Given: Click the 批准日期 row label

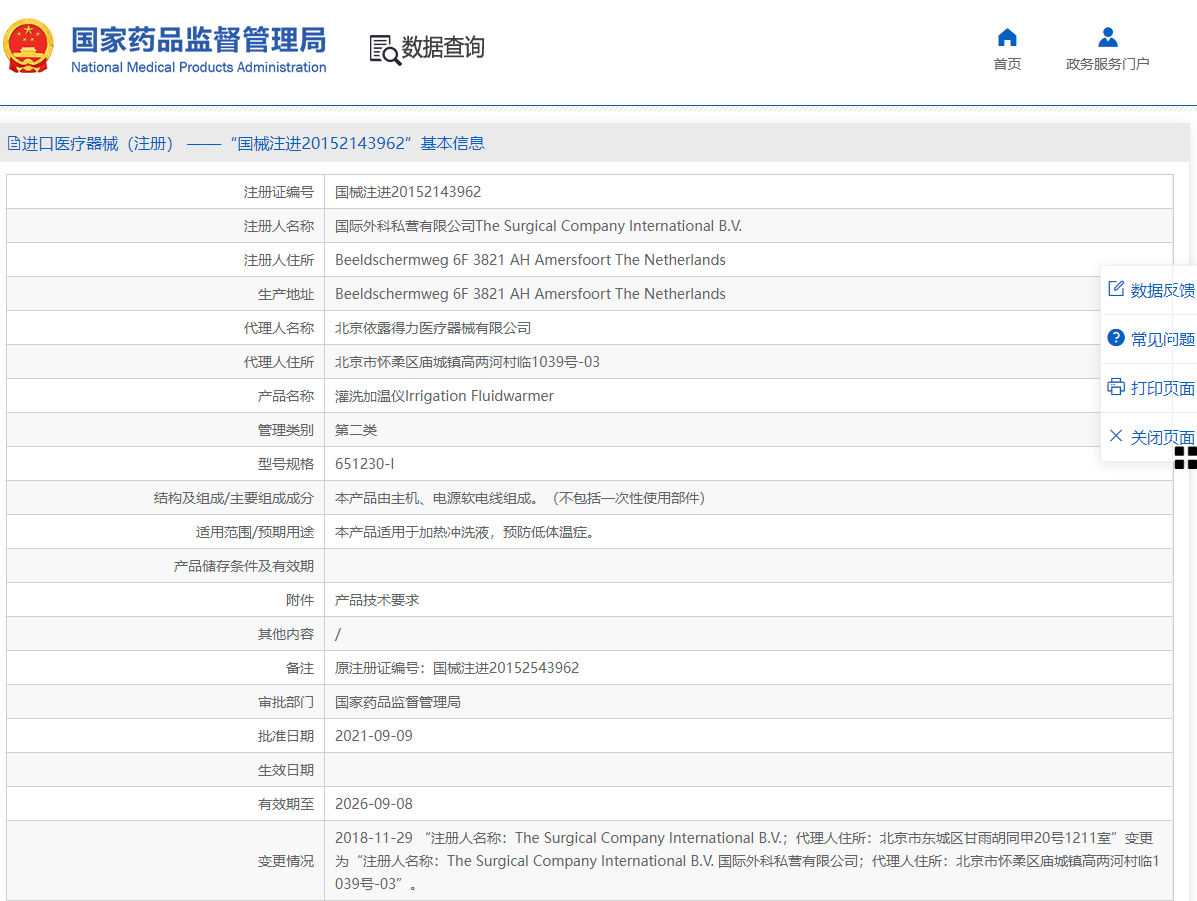Looking at the screenshot, I should coord(286,736).
